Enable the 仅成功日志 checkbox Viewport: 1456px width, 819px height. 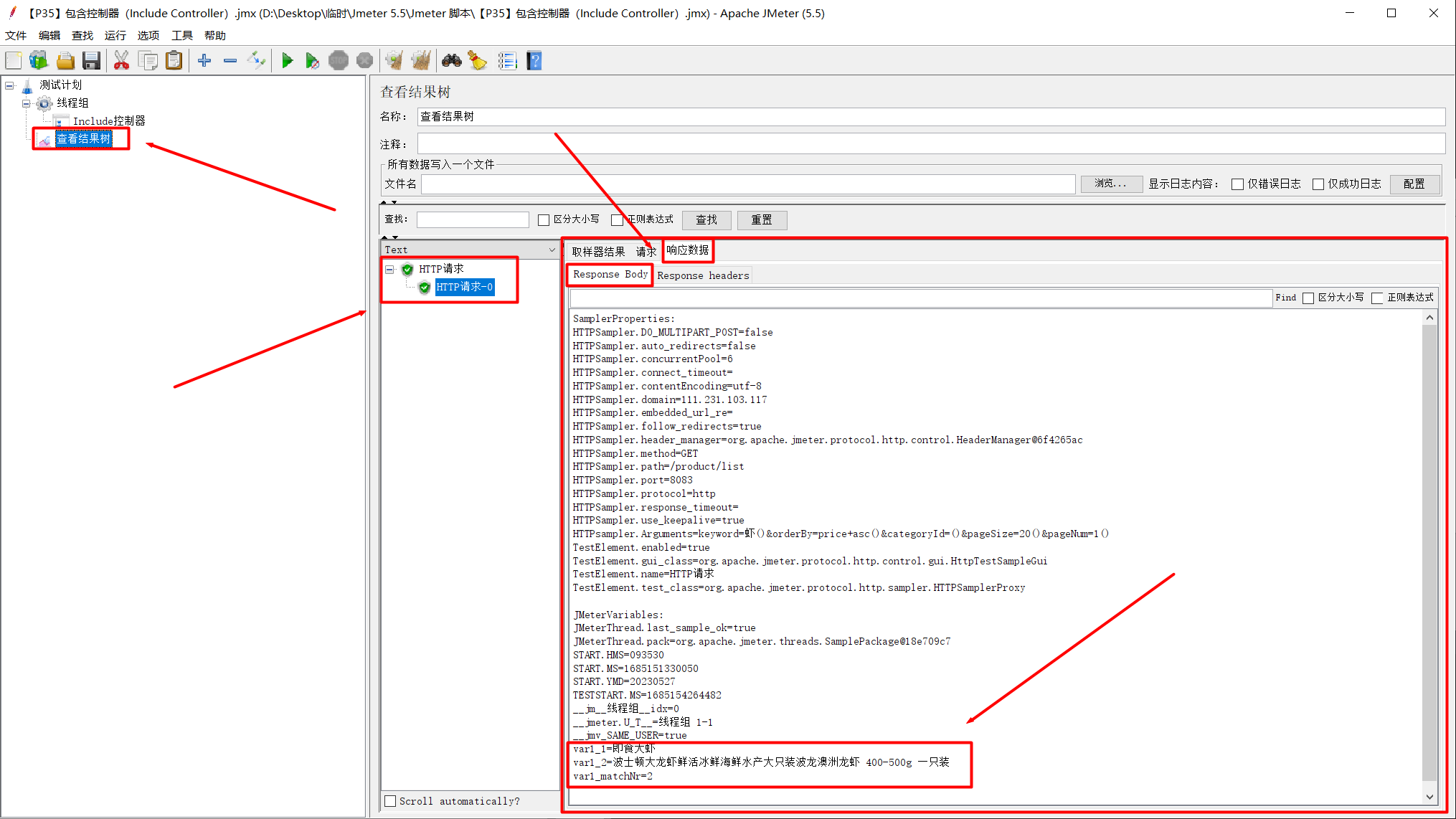(x=1318, y=184)
